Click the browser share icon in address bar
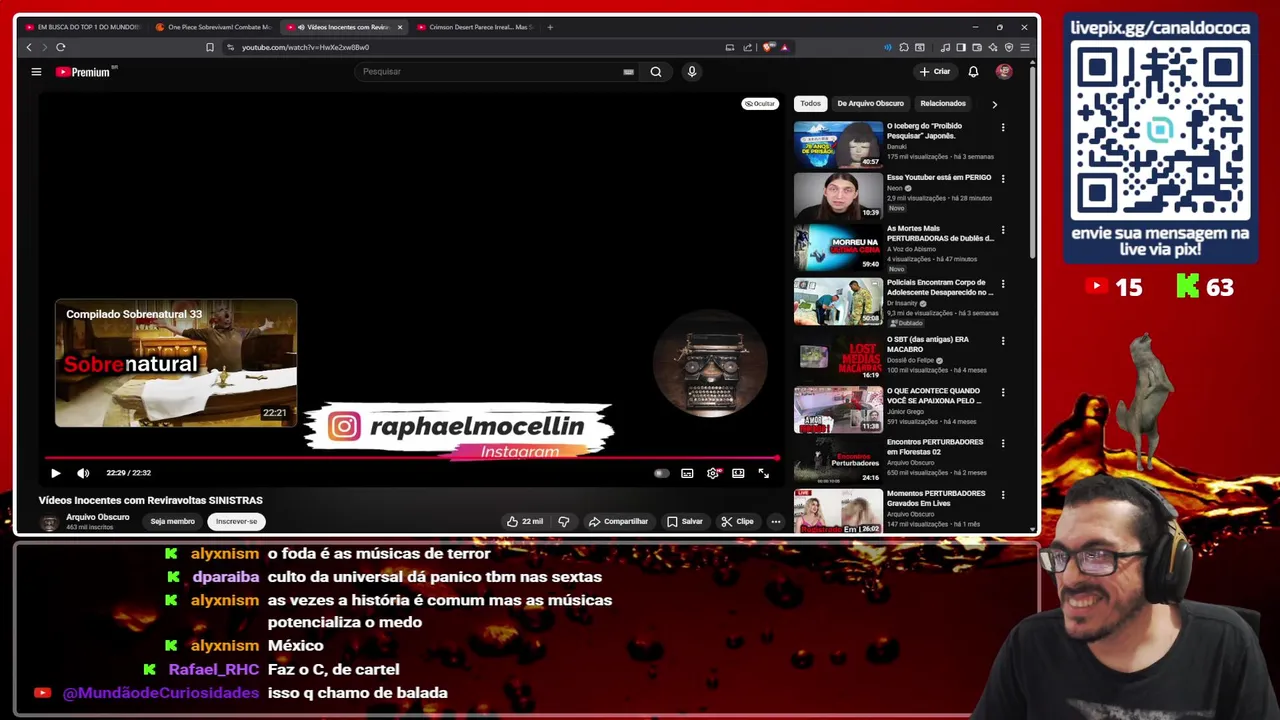Image resolution: width=1280 pixels, height=720 pixels. tap(747, 47)
